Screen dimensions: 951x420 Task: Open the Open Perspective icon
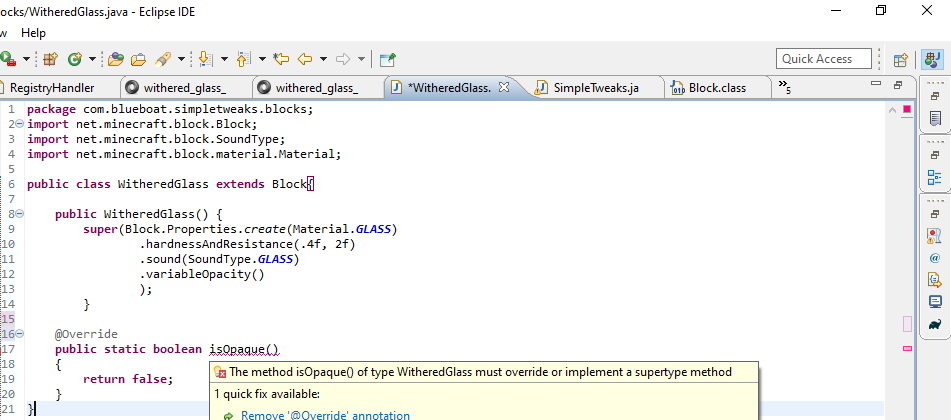(900, 59)
